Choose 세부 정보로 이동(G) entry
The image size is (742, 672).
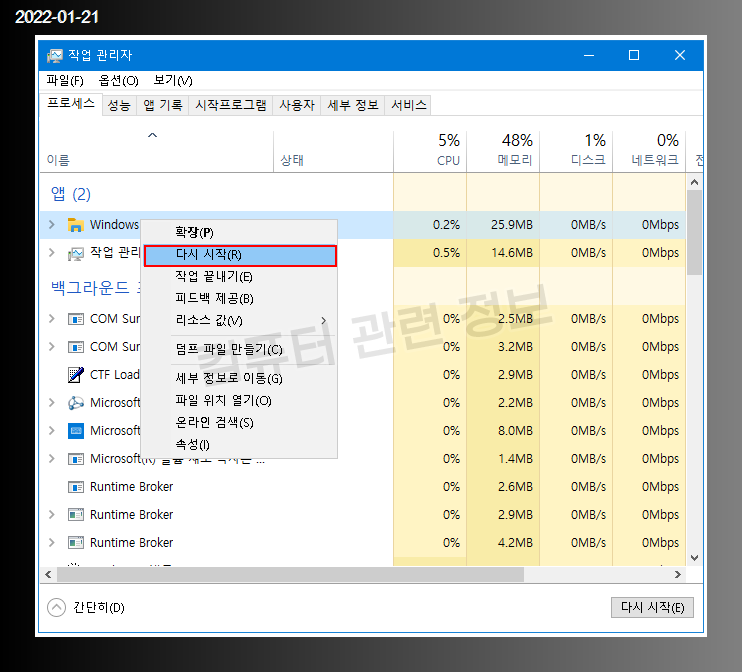pyautogui.click(x=240, y=379)
